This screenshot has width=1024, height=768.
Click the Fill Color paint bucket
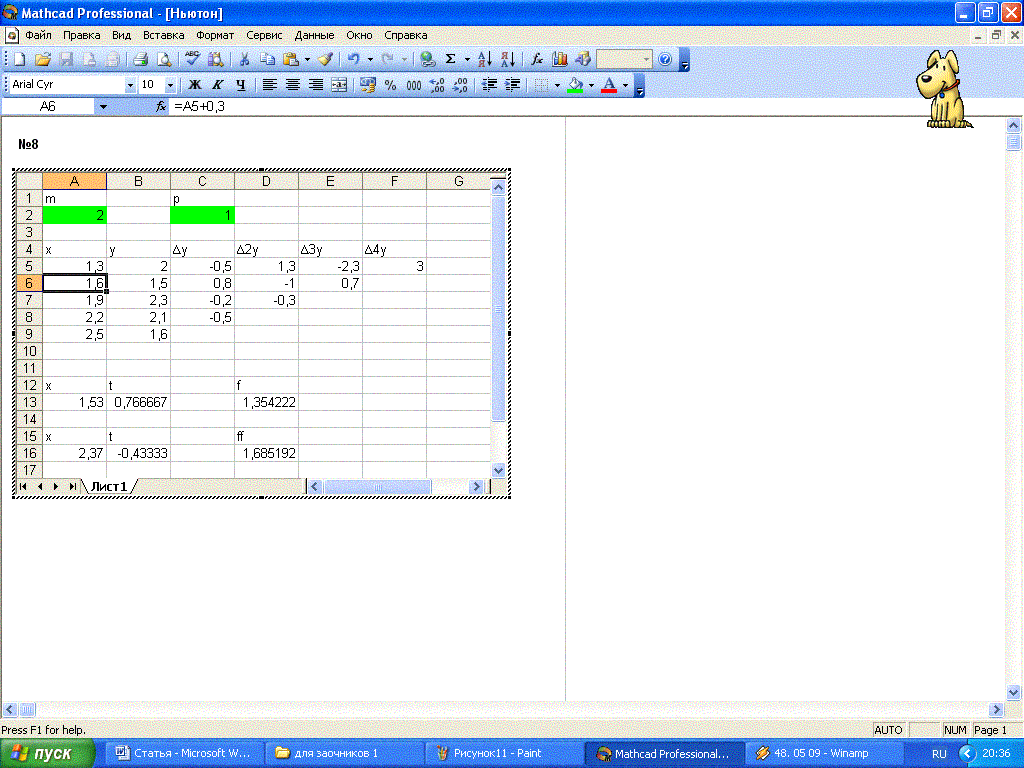click(574, 85)
